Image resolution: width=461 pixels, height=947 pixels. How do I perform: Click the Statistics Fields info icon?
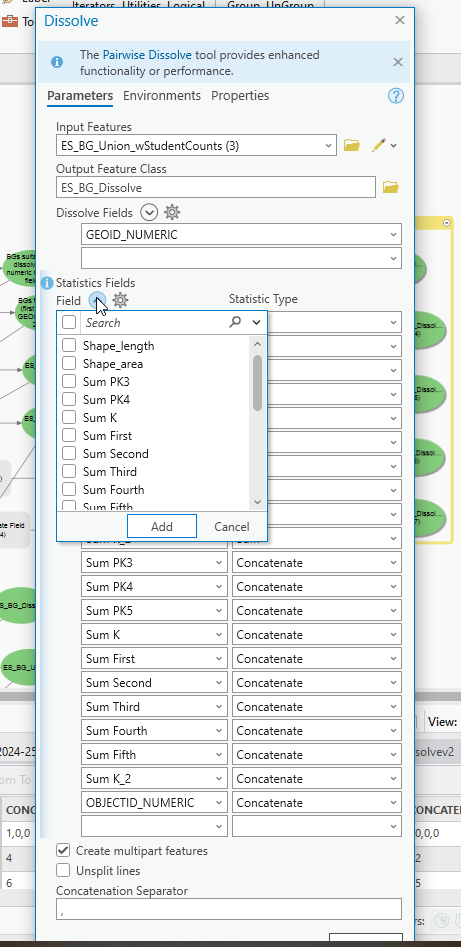point(47,283)
